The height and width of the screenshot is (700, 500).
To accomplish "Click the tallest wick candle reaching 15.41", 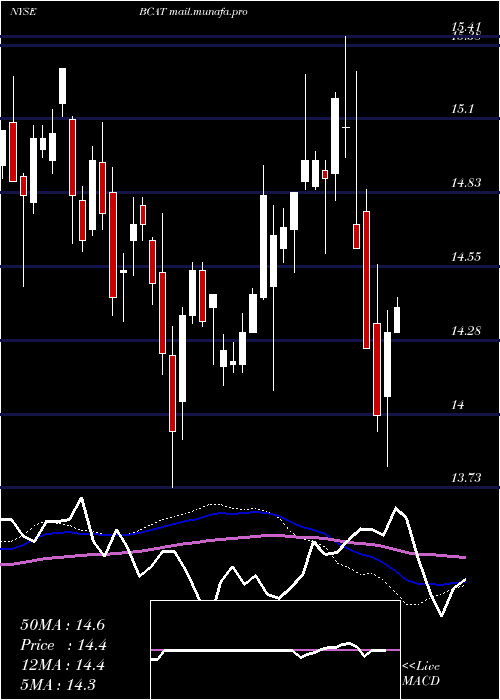I will [x=346, y=97].
